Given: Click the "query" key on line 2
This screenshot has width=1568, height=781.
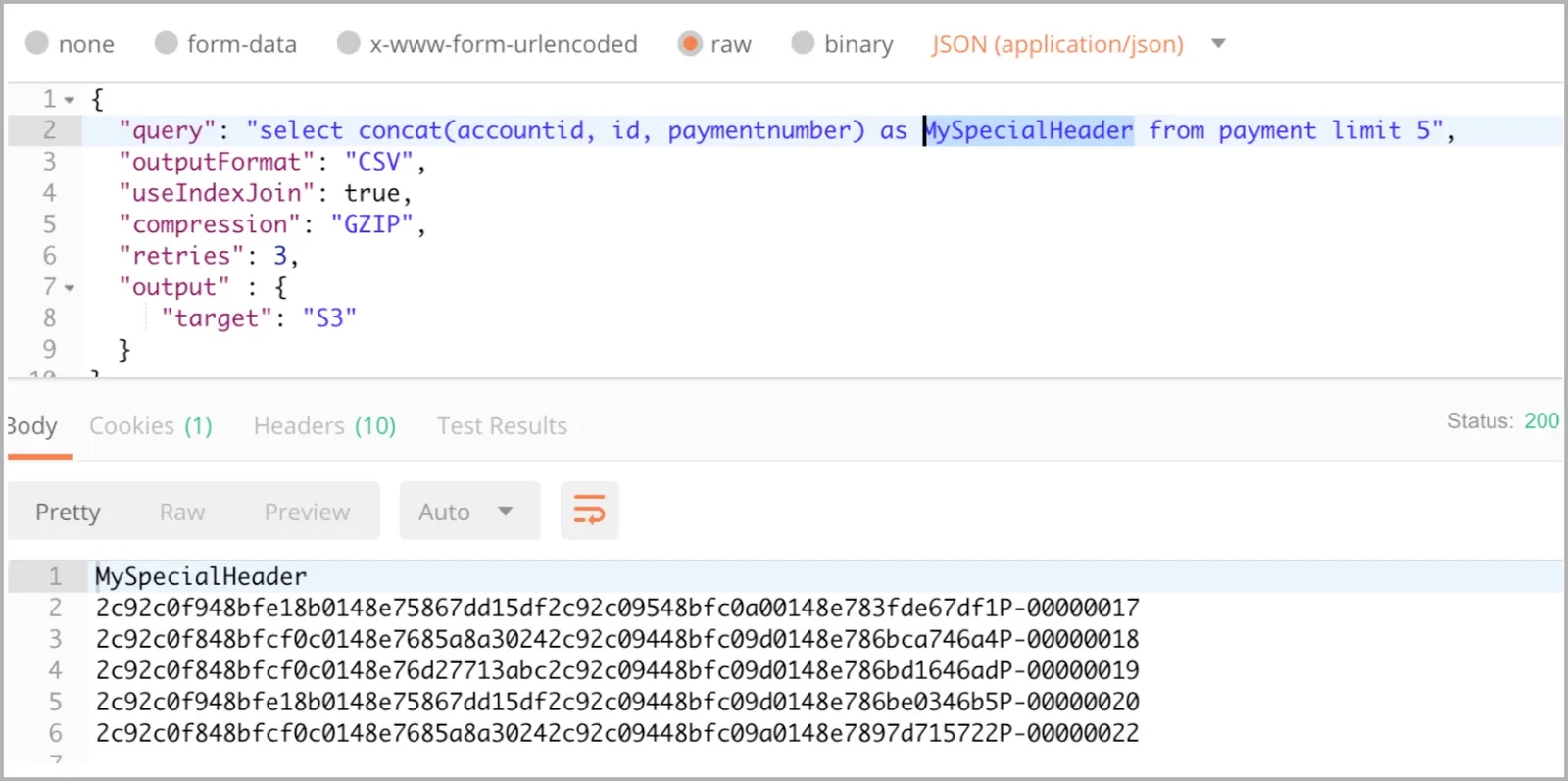Looking at the screenshot, I should [x=168, y=130].
